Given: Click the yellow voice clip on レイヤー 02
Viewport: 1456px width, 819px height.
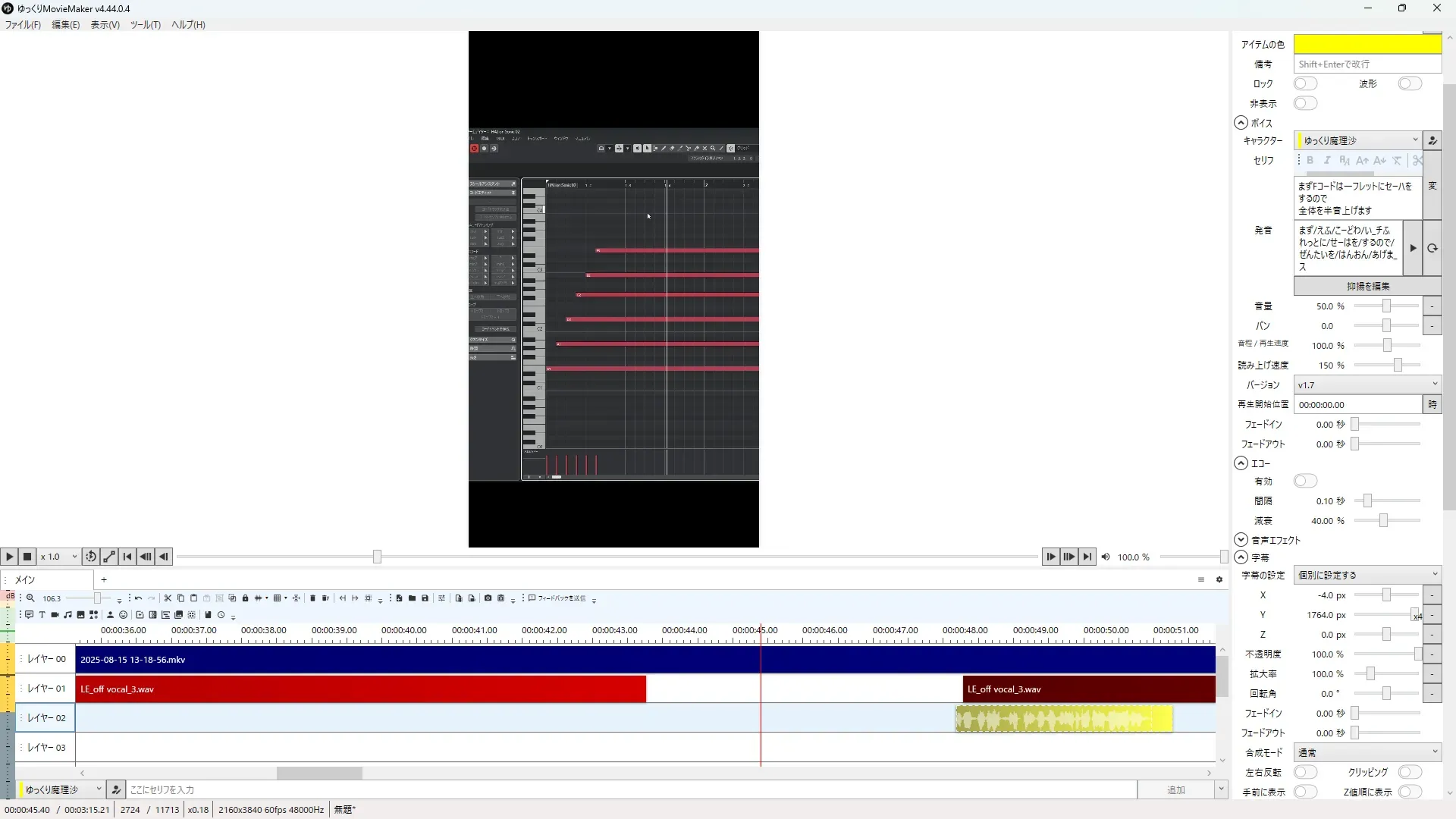Looking at the screenshot, I should [x=1063, y=718].
